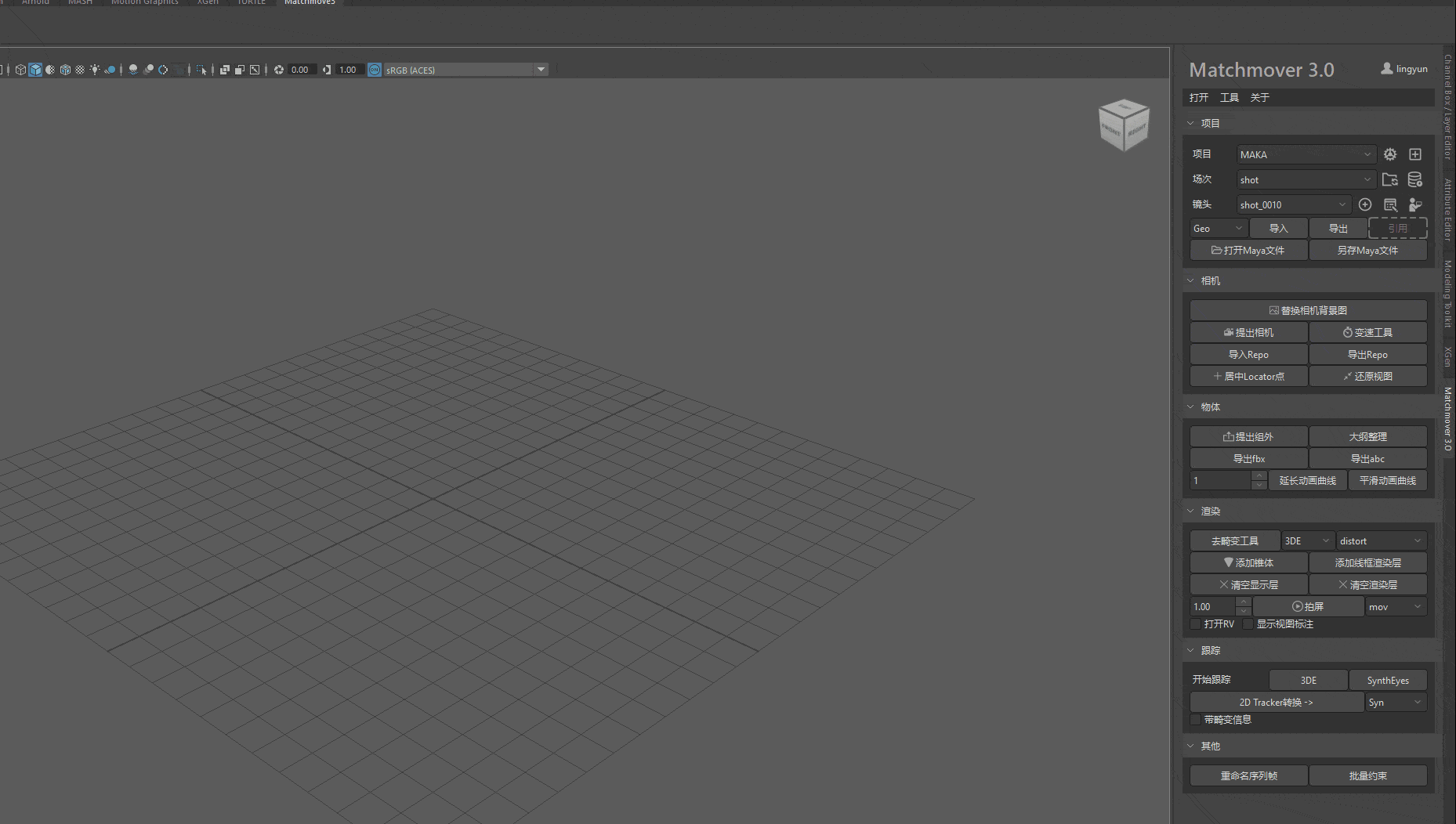Select the Matchmover 3.0 vertical side tab

pos(1448,418)
